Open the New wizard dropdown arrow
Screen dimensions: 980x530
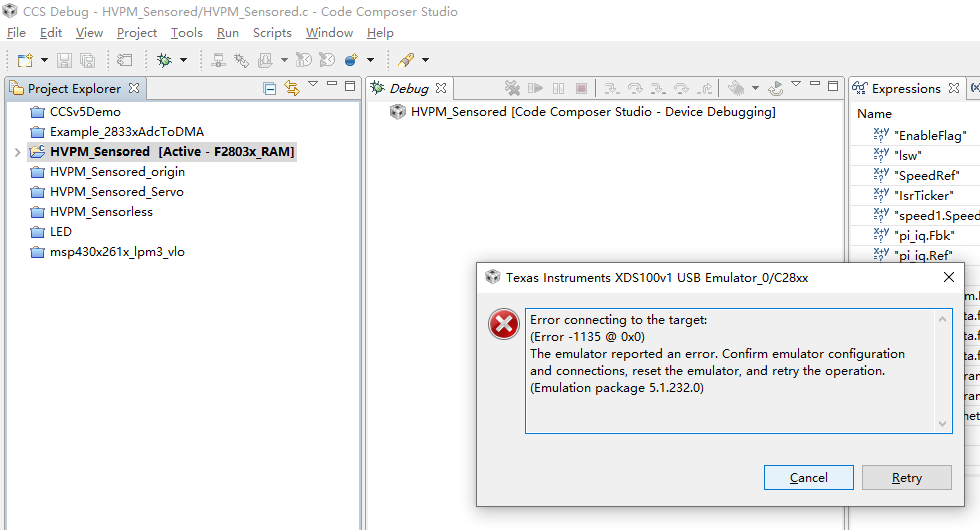pos(44,60)
